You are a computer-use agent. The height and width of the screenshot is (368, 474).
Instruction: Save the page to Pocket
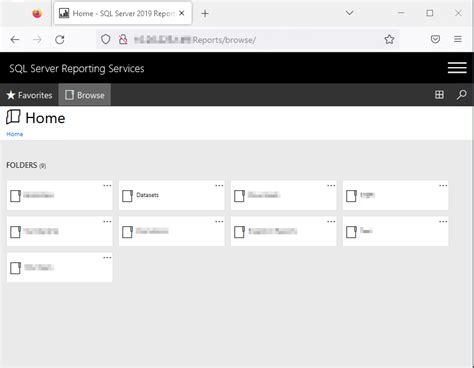tap(435, 39)
